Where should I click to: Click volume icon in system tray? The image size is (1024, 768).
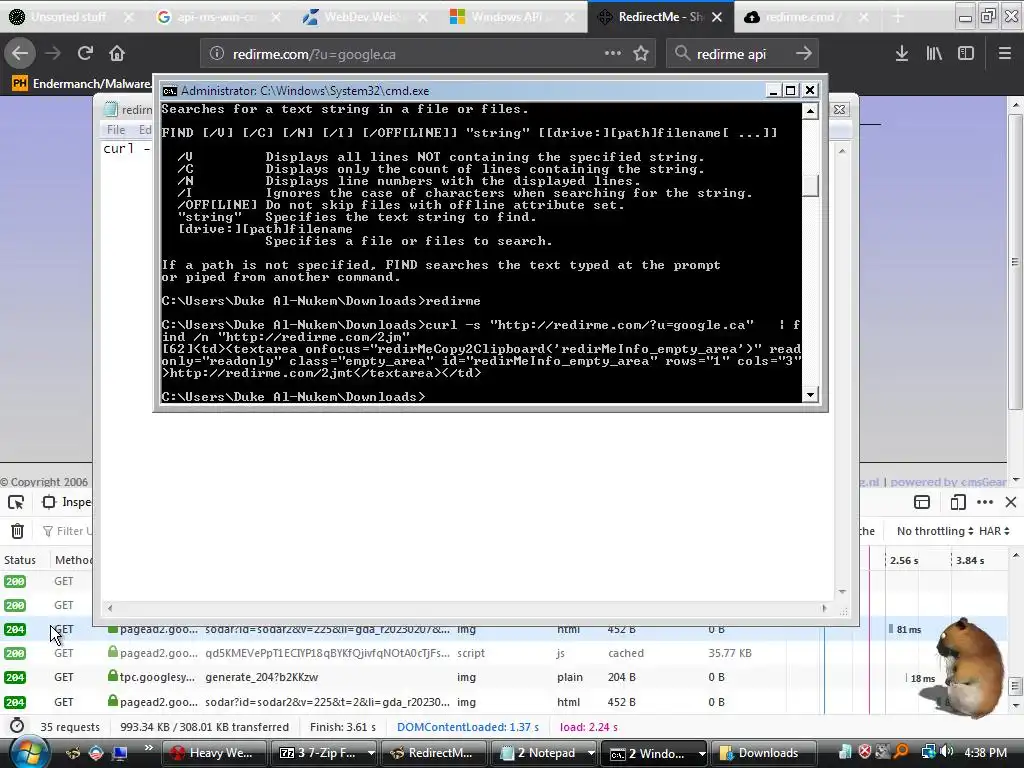click(946, 752)
